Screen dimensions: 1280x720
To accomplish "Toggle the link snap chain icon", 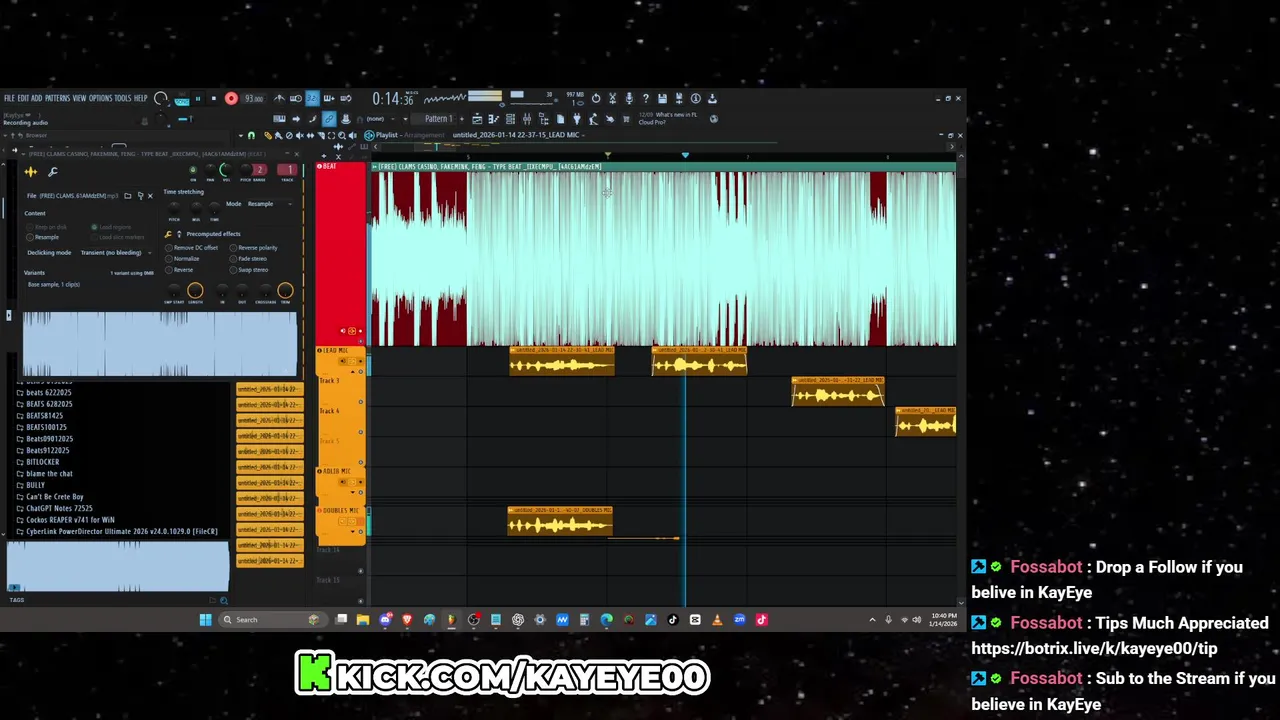I will tap(329, 119).
